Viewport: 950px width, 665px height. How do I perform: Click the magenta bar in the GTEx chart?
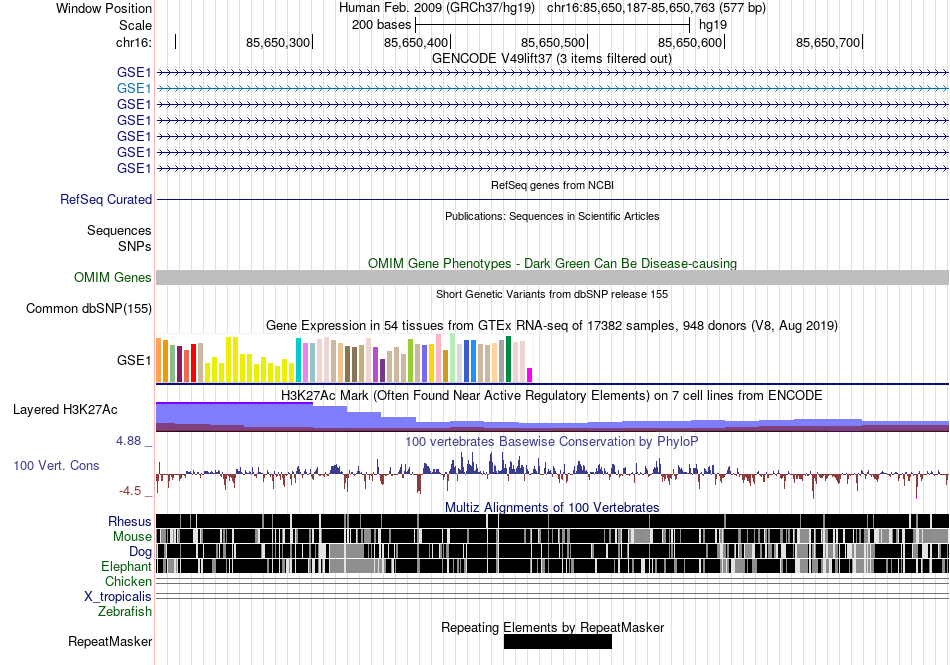pos(530,375)
